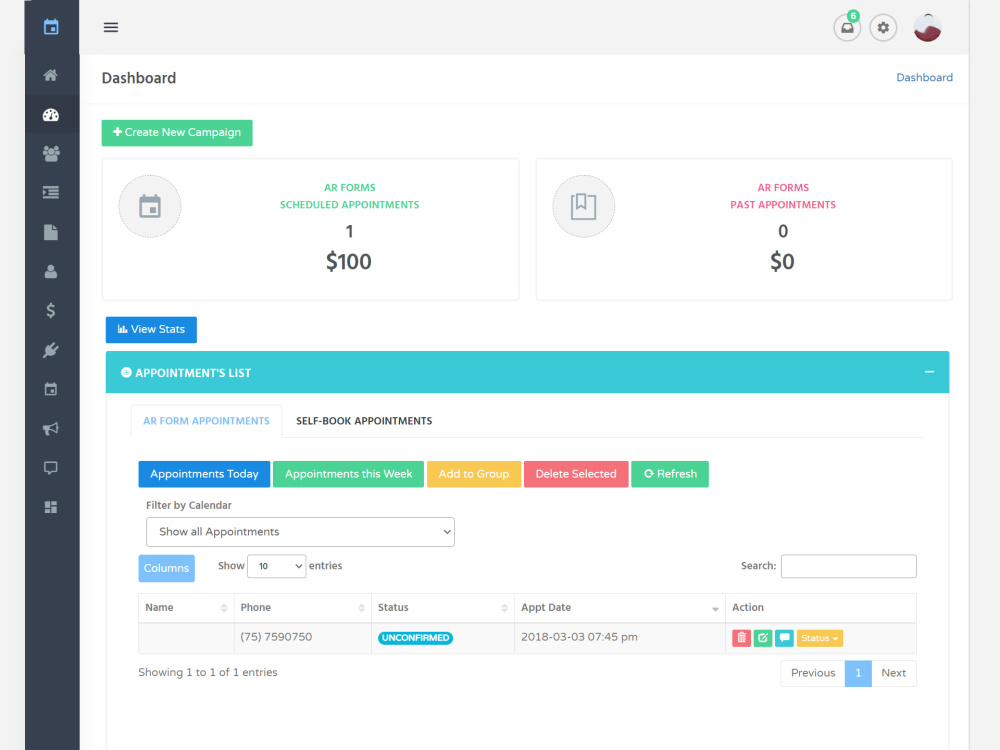
Task: Open the Columns visibility button
Action: 166,568
